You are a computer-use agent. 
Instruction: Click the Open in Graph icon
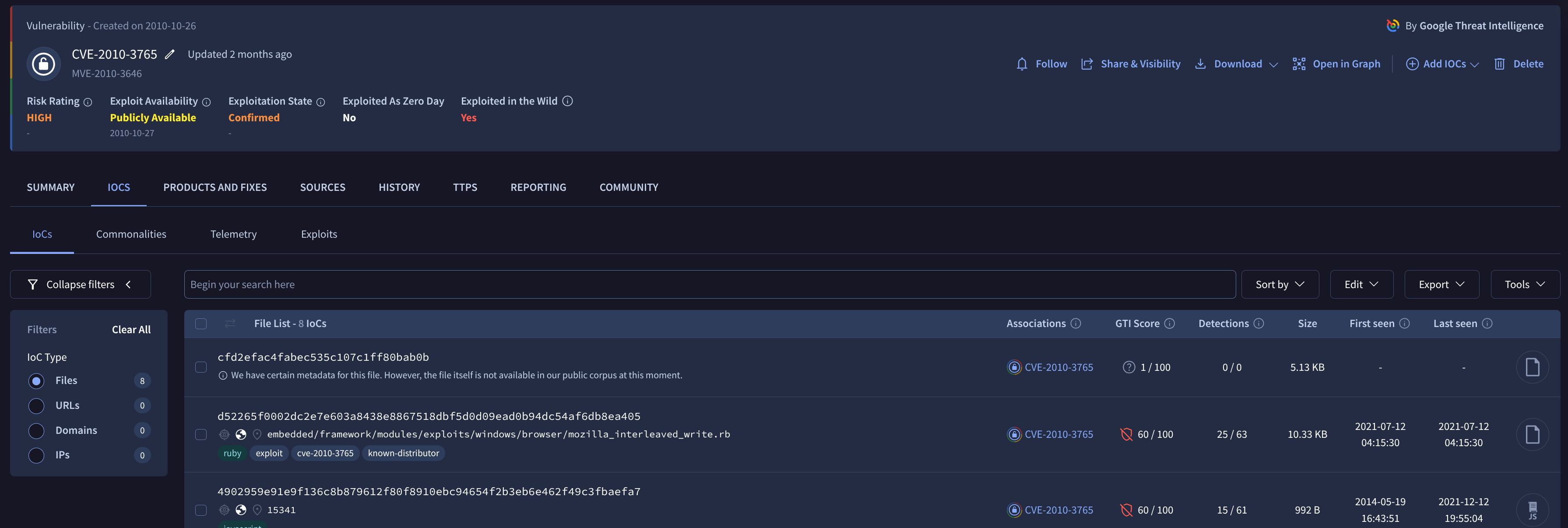coord(1299,64)
